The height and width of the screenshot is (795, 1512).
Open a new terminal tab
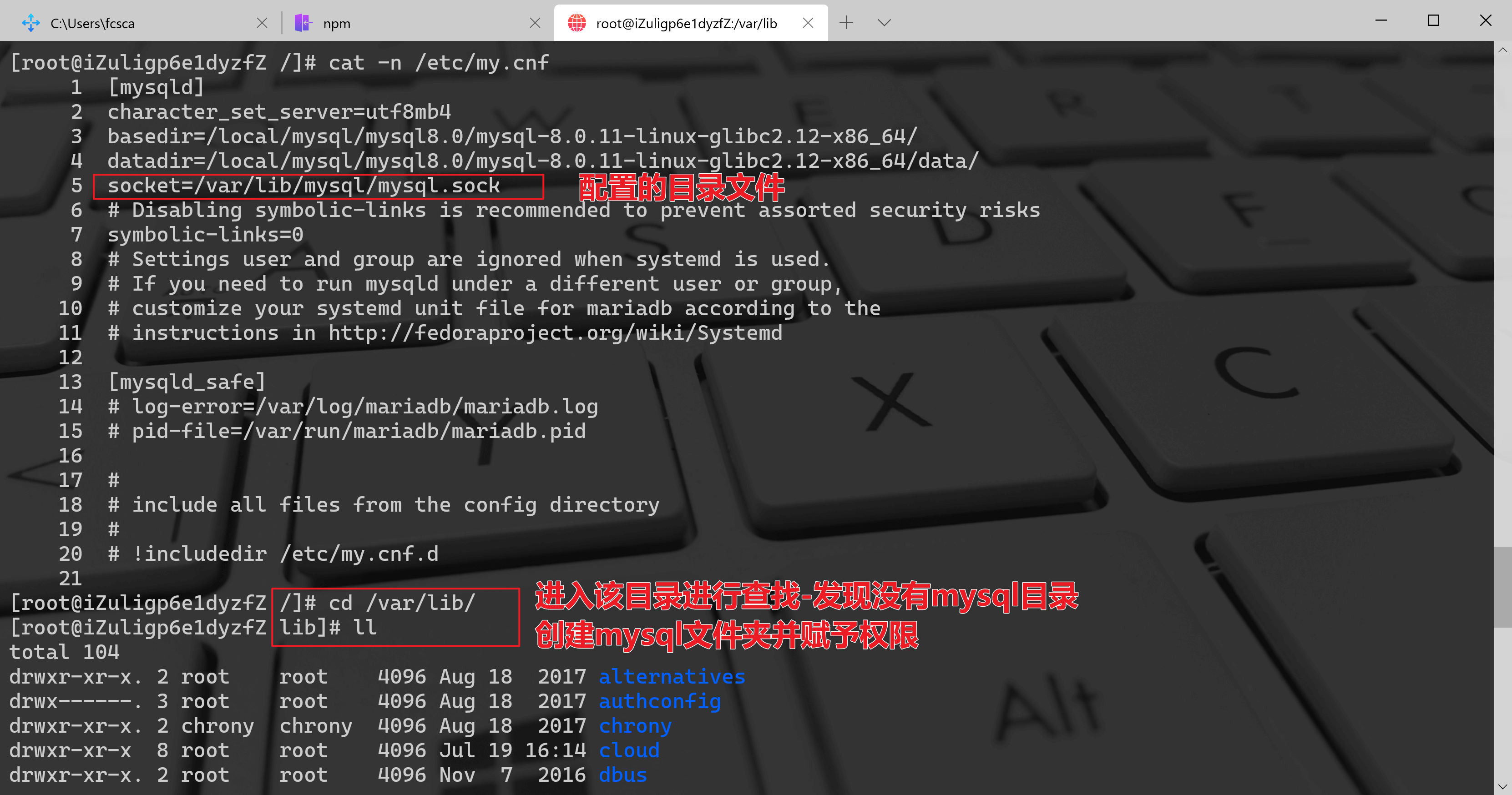[x=846, y=23]
